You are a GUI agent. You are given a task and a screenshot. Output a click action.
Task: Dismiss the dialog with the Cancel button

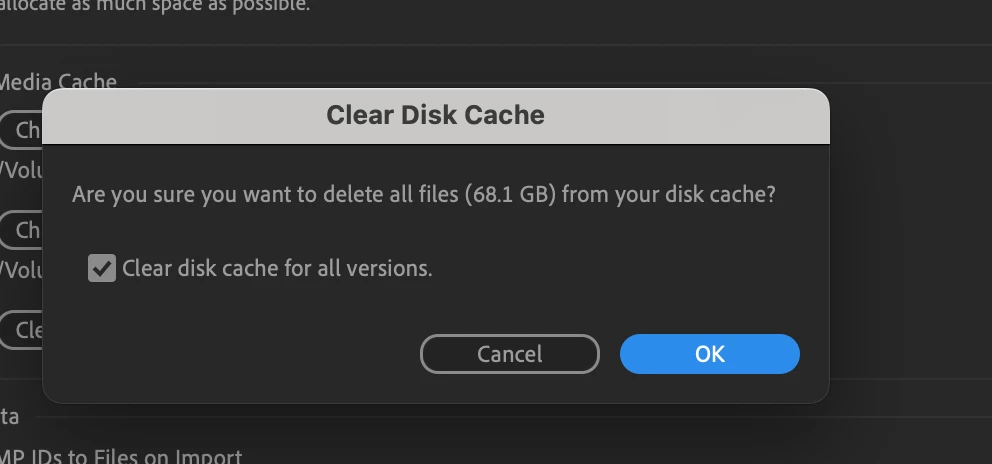509,354
